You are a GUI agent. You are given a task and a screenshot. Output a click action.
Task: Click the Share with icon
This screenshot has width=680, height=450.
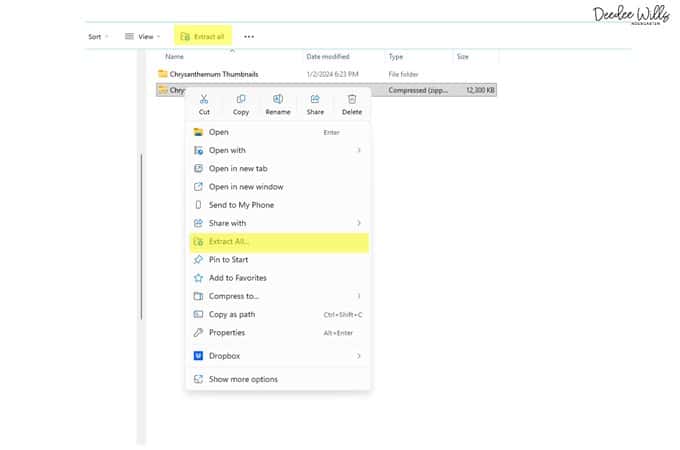pos(198,223)
